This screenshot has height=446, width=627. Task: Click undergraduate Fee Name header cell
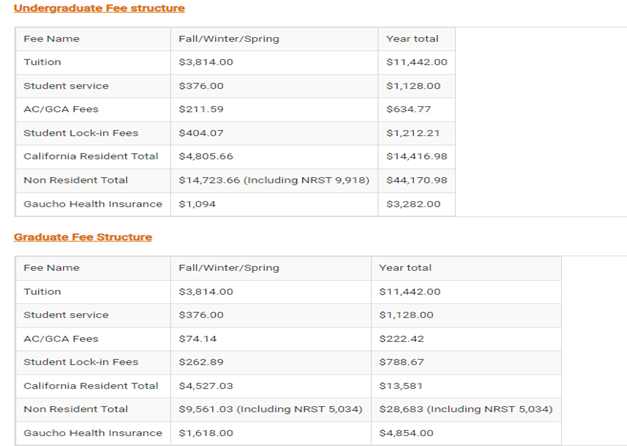(93, 39)
